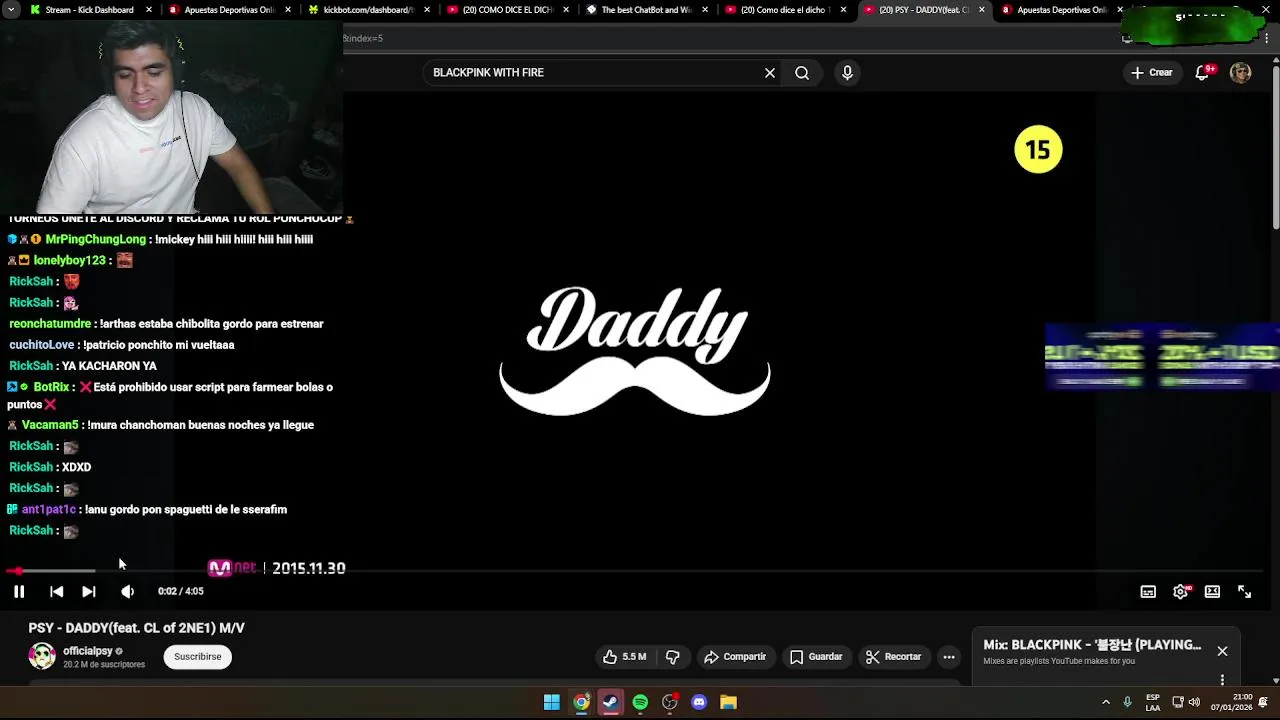Viewport: 1280px width, 720px height.
Task: Click the Daddy mustache video frame
Action: [635, 350]
